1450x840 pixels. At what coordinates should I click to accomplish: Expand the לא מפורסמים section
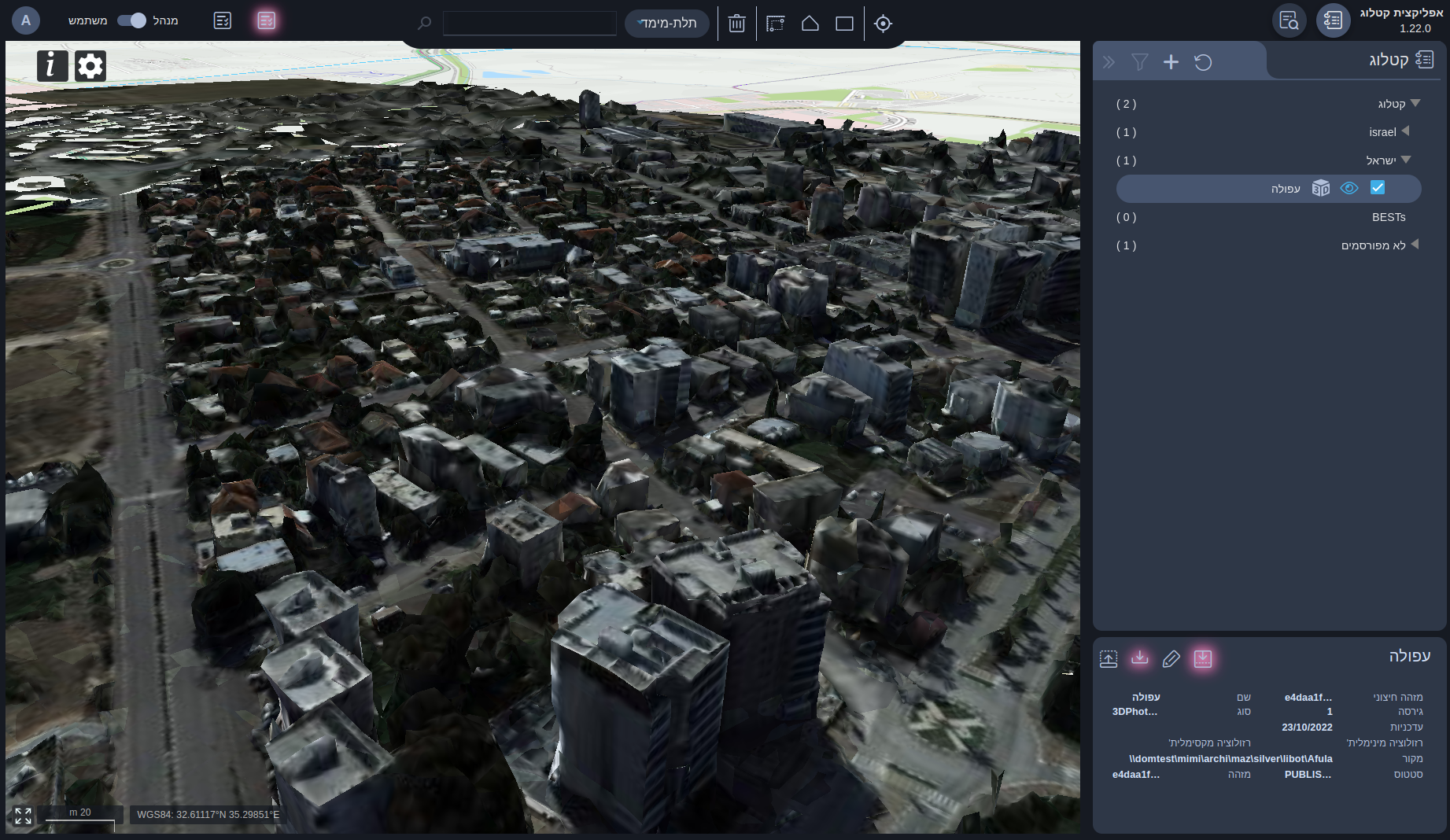tap(1415, 245)
